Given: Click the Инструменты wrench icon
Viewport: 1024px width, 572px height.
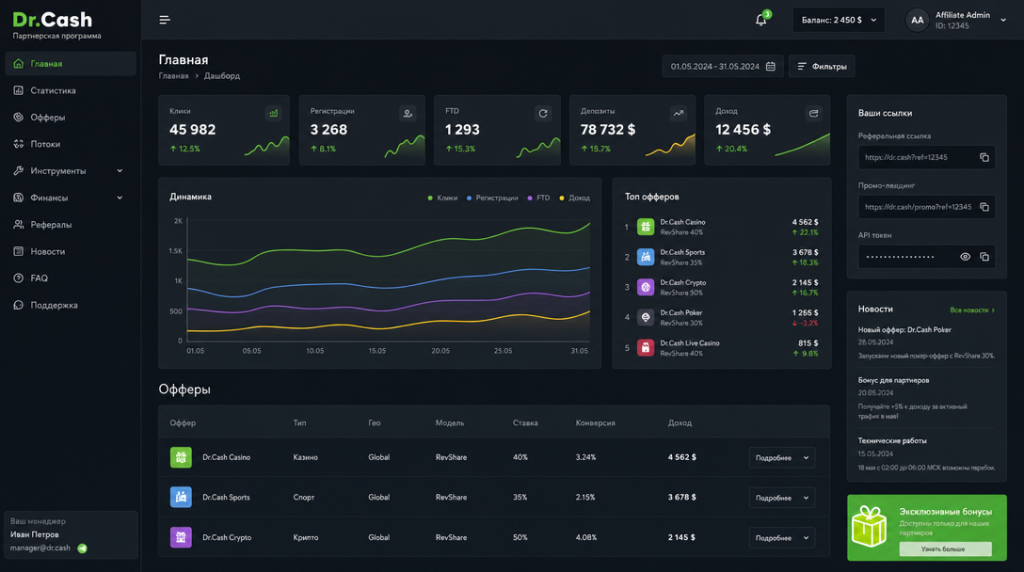Looking at the screenshot, I should click(x=18, y=170).
